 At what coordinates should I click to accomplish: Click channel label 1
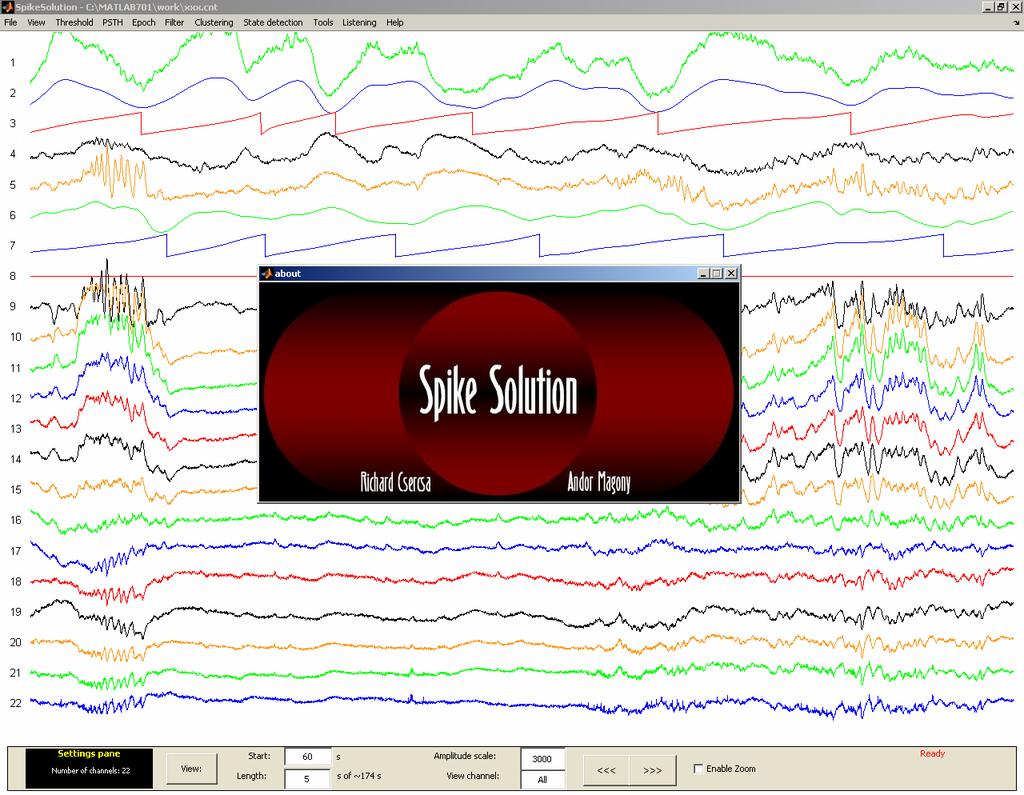click(x=12, y=63)
